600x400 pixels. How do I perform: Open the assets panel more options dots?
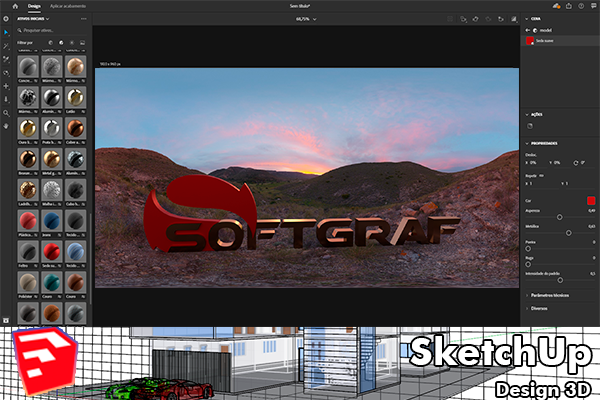click(x=83, y=19)
